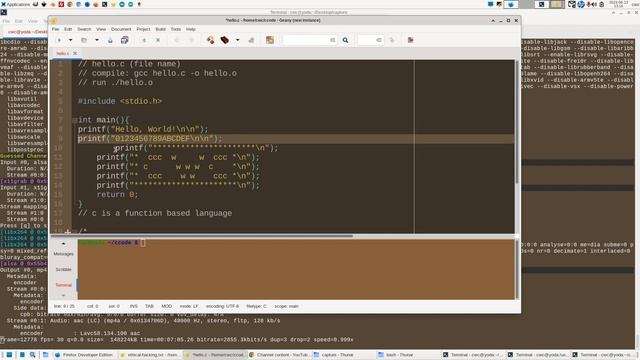Open the Build menu
Screen dimensions: 640x360
pyautogui.click(x=160, y=29)
